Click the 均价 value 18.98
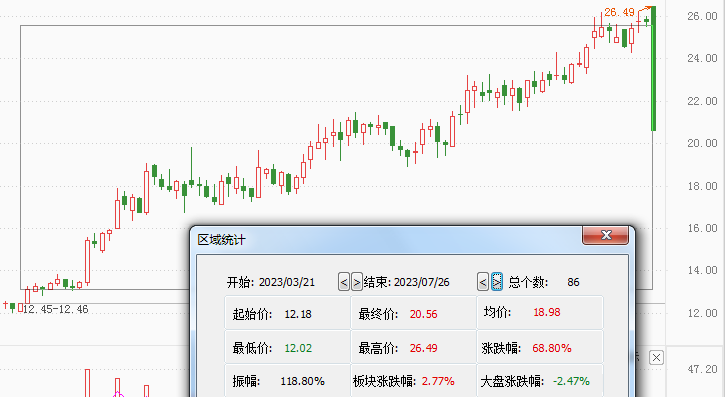The width and height of the screenshot is (725, 397). (547, 312)
